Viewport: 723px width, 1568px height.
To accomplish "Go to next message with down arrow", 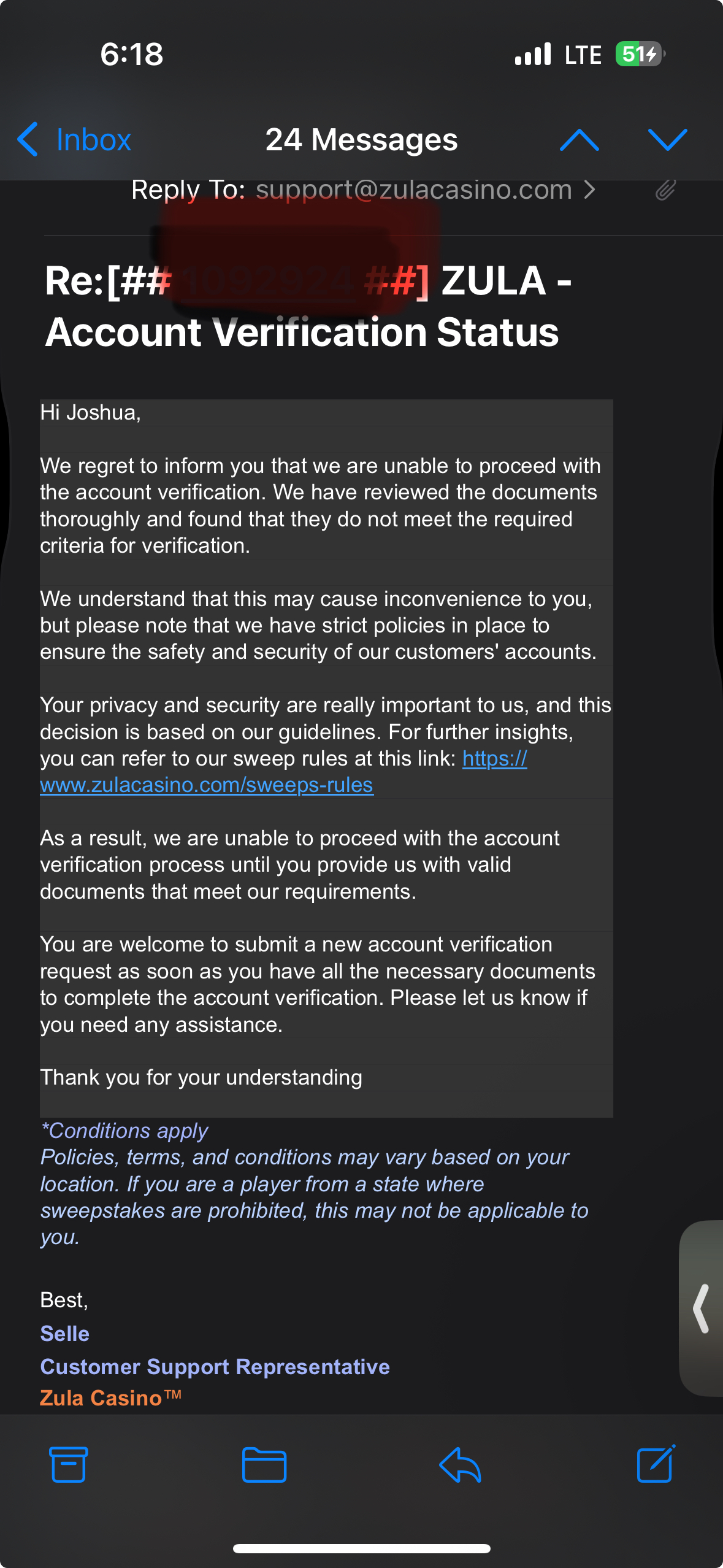I will pyautogui.click(x=668, y=140).
